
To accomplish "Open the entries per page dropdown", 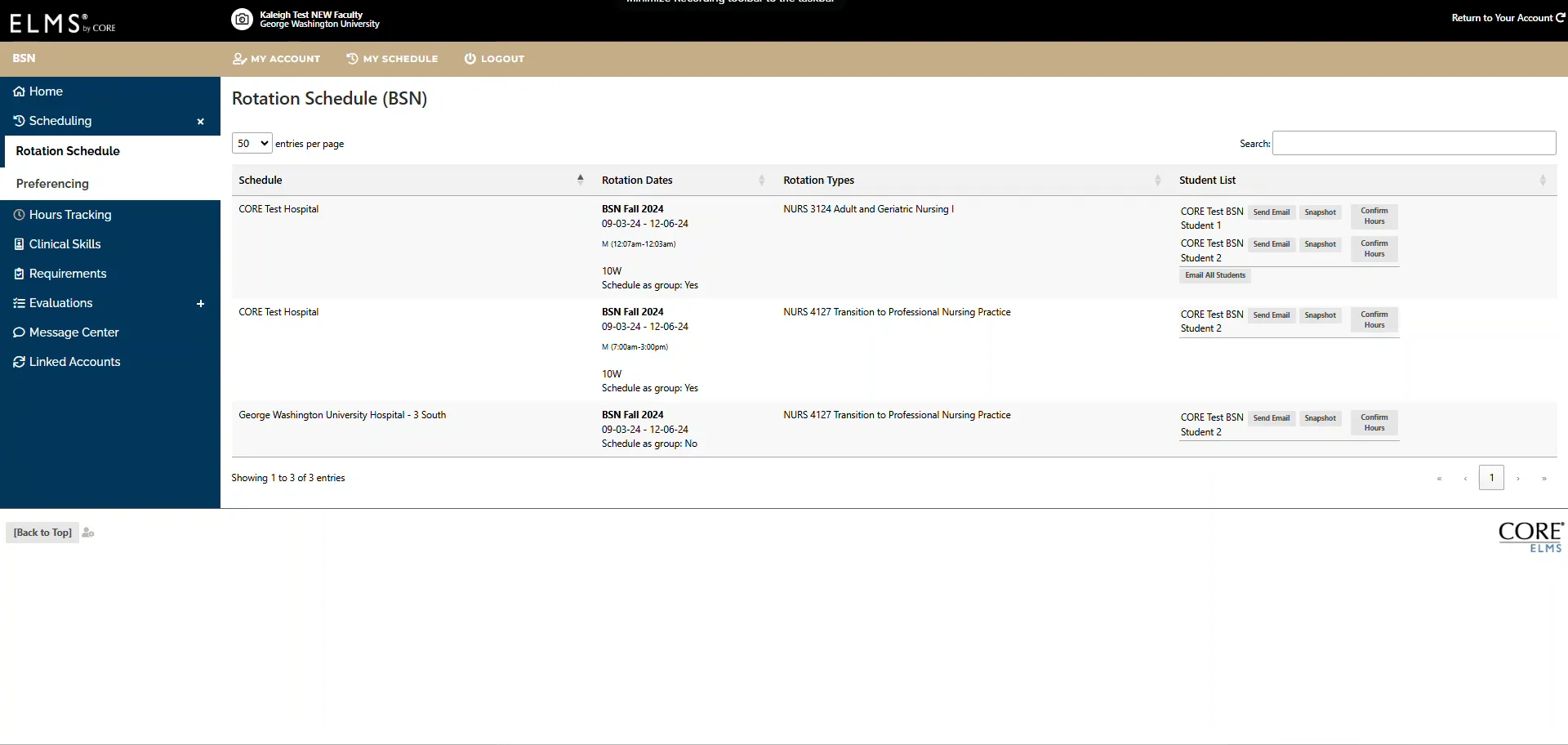I will [252, 144].
